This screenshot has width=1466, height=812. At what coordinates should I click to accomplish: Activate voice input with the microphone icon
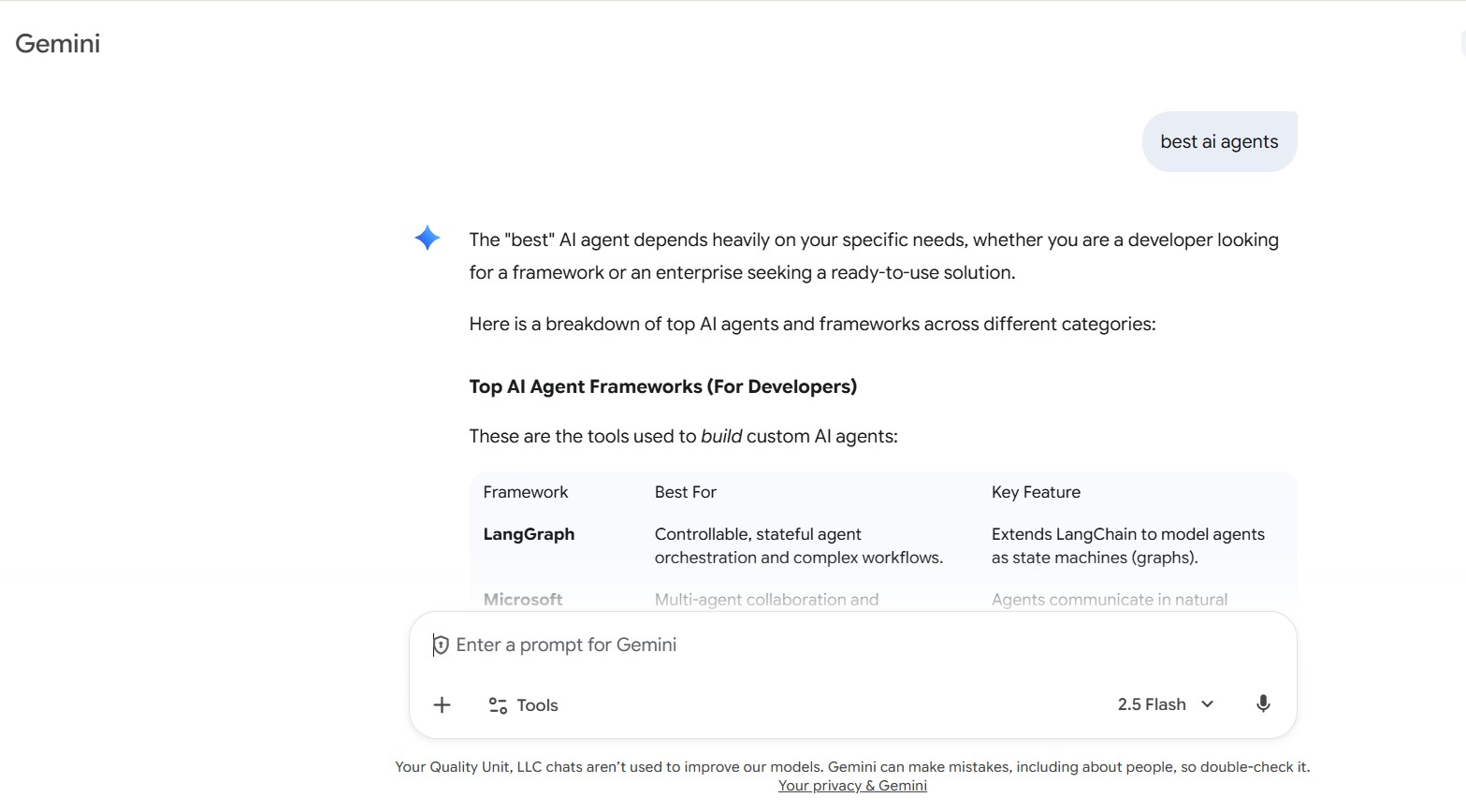pyautogui.click(x=1263, y=703)
